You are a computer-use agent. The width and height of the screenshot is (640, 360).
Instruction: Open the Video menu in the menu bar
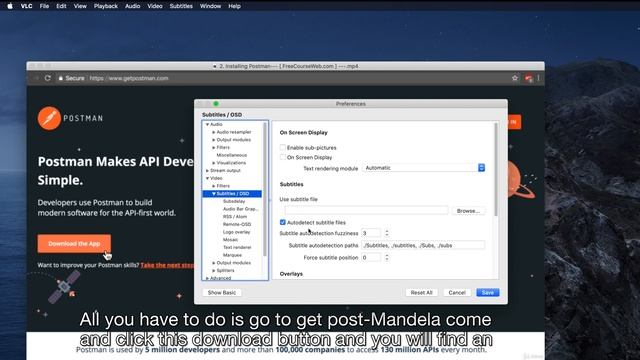click(x=155, y=6)
